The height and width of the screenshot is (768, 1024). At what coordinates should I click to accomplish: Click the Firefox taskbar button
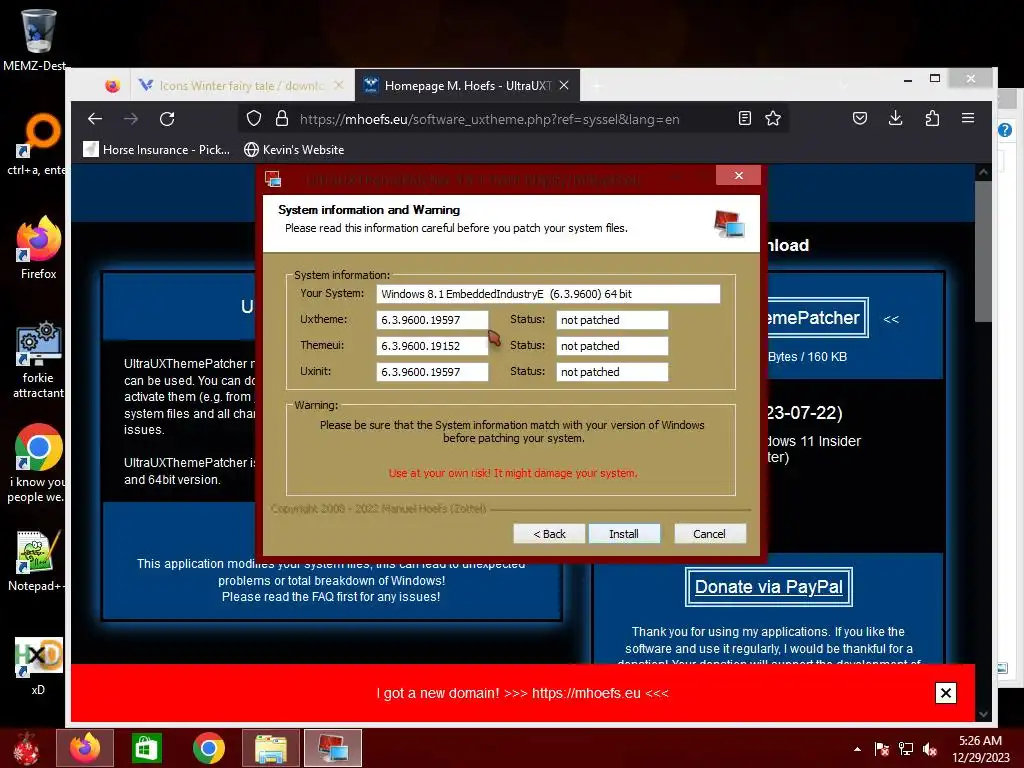click(85, 748)
